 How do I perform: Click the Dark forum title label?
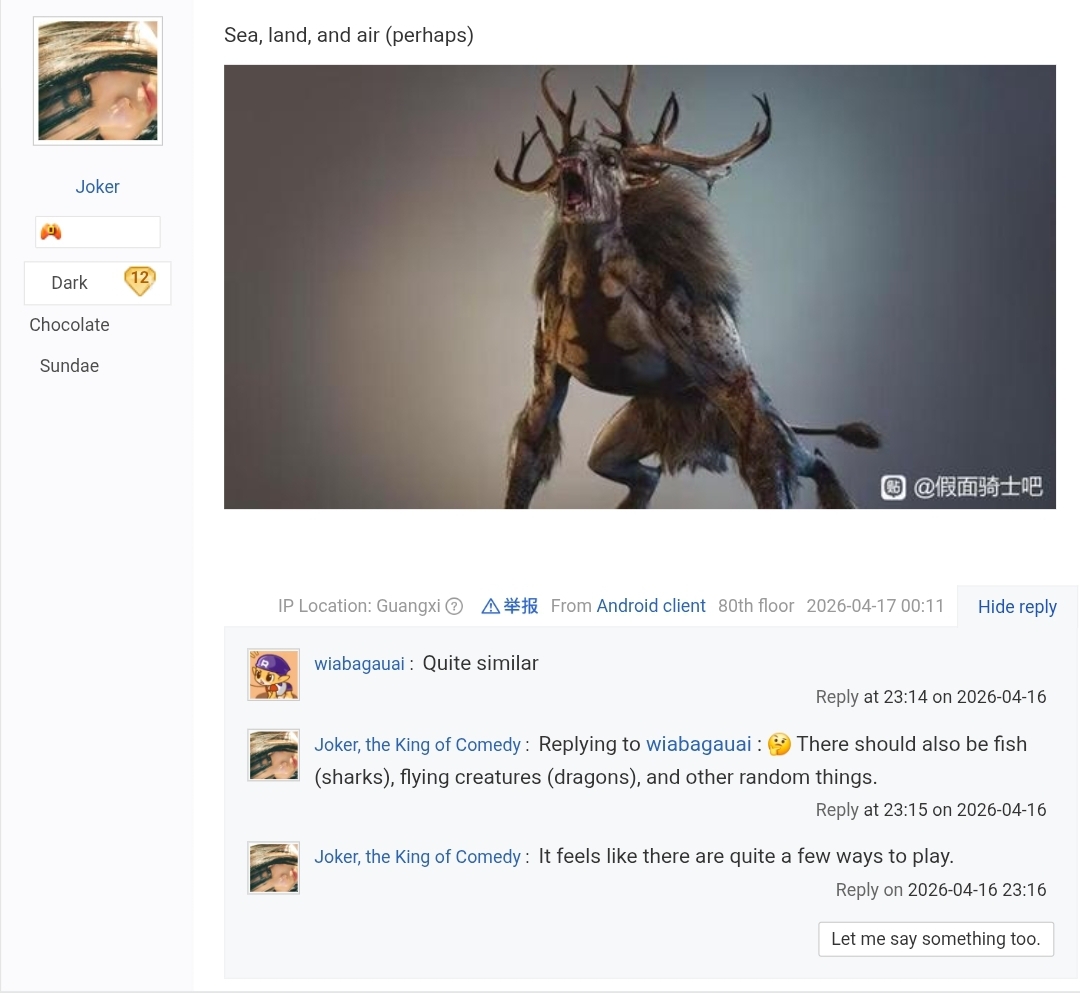click(69, 283)
